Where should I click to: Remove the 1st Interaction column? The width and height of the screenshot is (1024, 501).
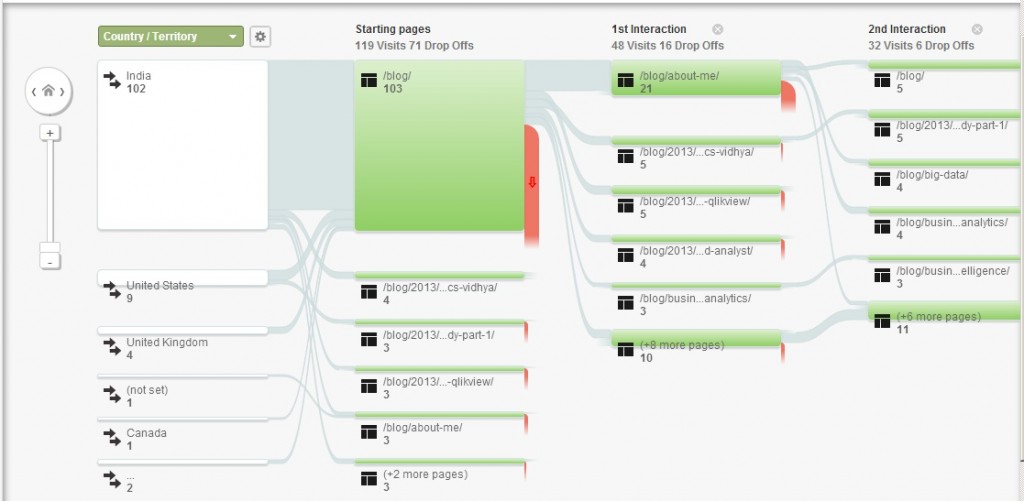[x=718, y=30]
